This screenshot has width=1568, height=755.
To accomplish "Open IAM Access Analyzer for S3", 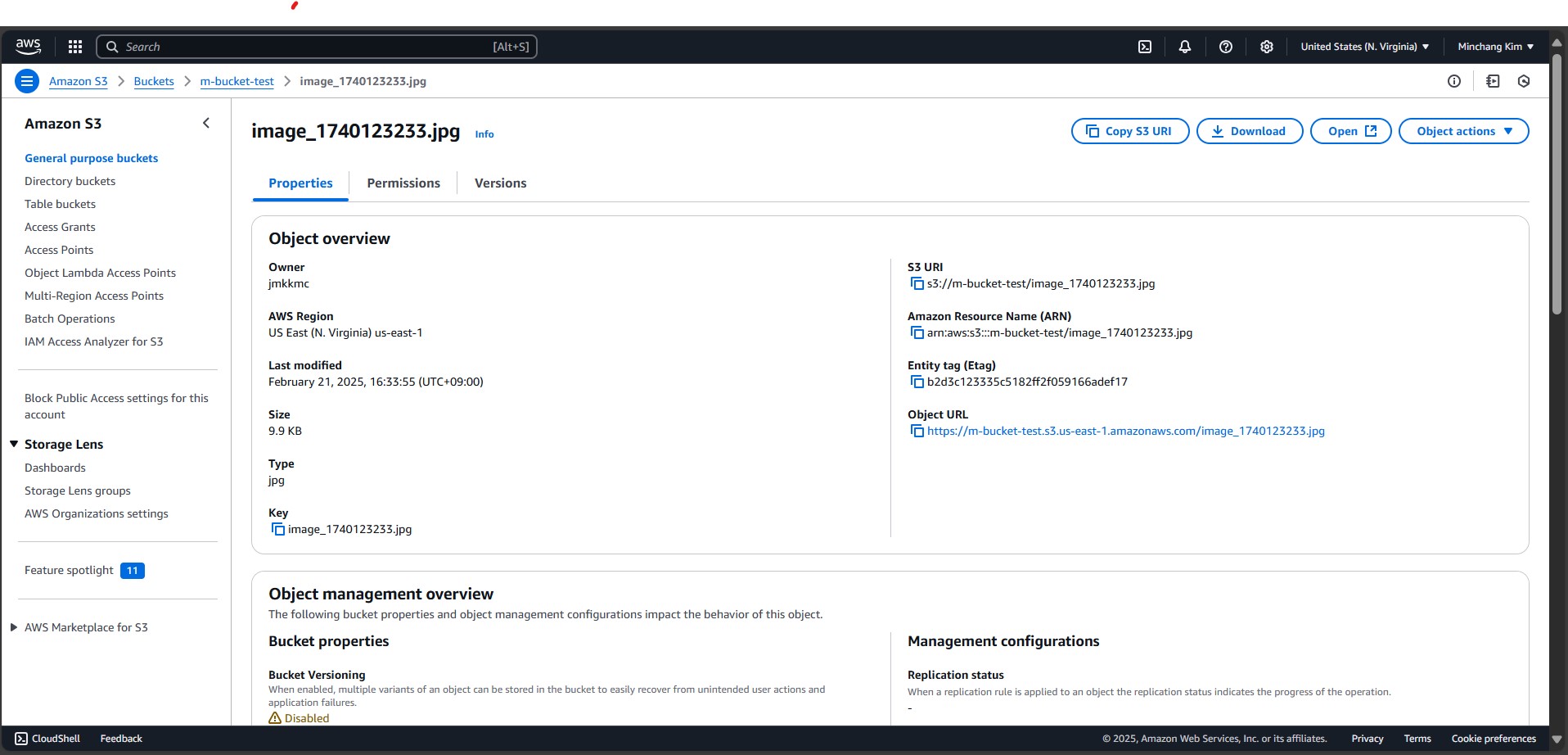I will coord(94,341).
